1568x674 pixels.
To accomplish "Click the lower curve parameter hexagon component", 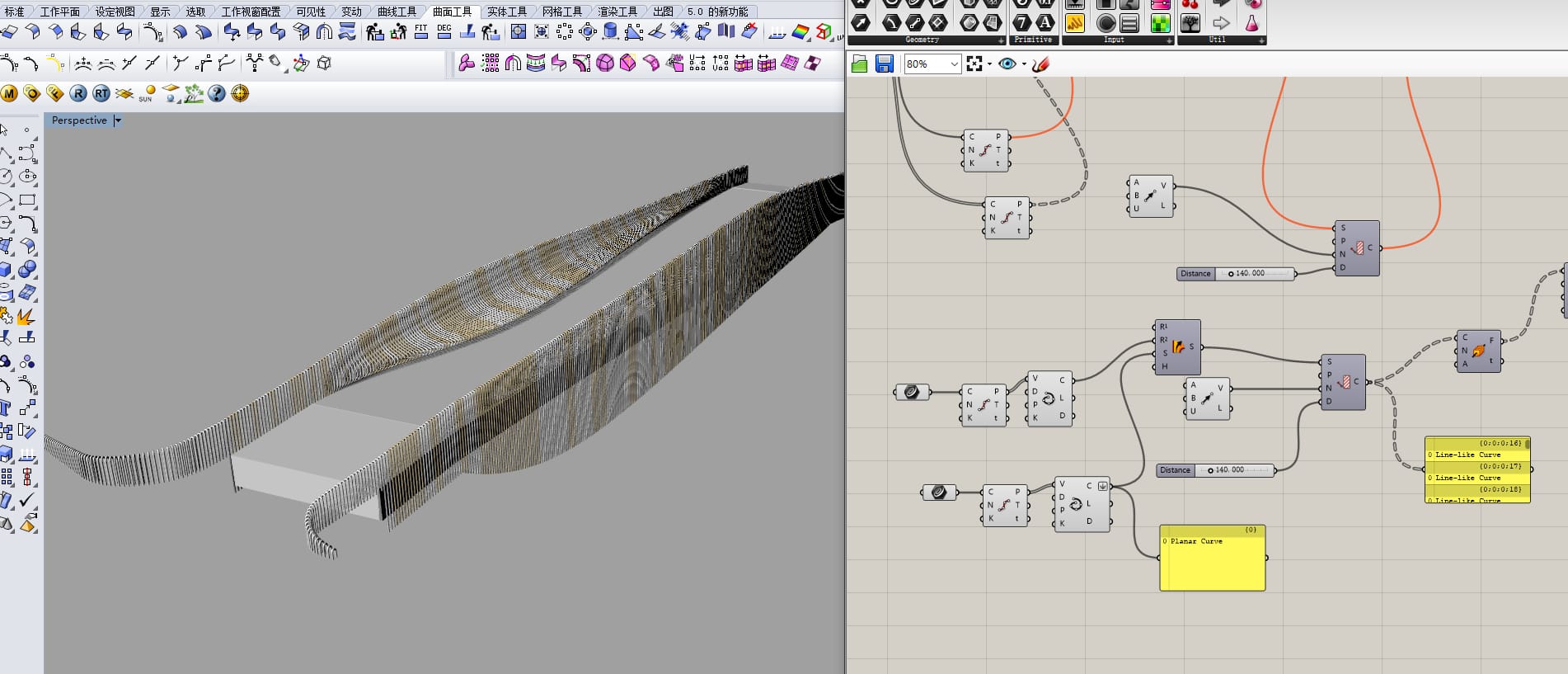I will coord(938,493).
